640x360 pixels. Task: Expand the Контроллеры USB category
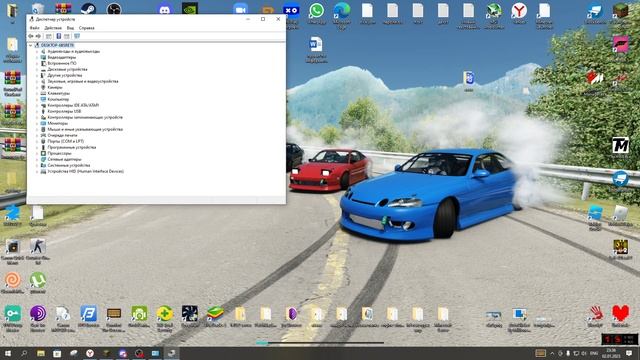(x=37, y=111)
